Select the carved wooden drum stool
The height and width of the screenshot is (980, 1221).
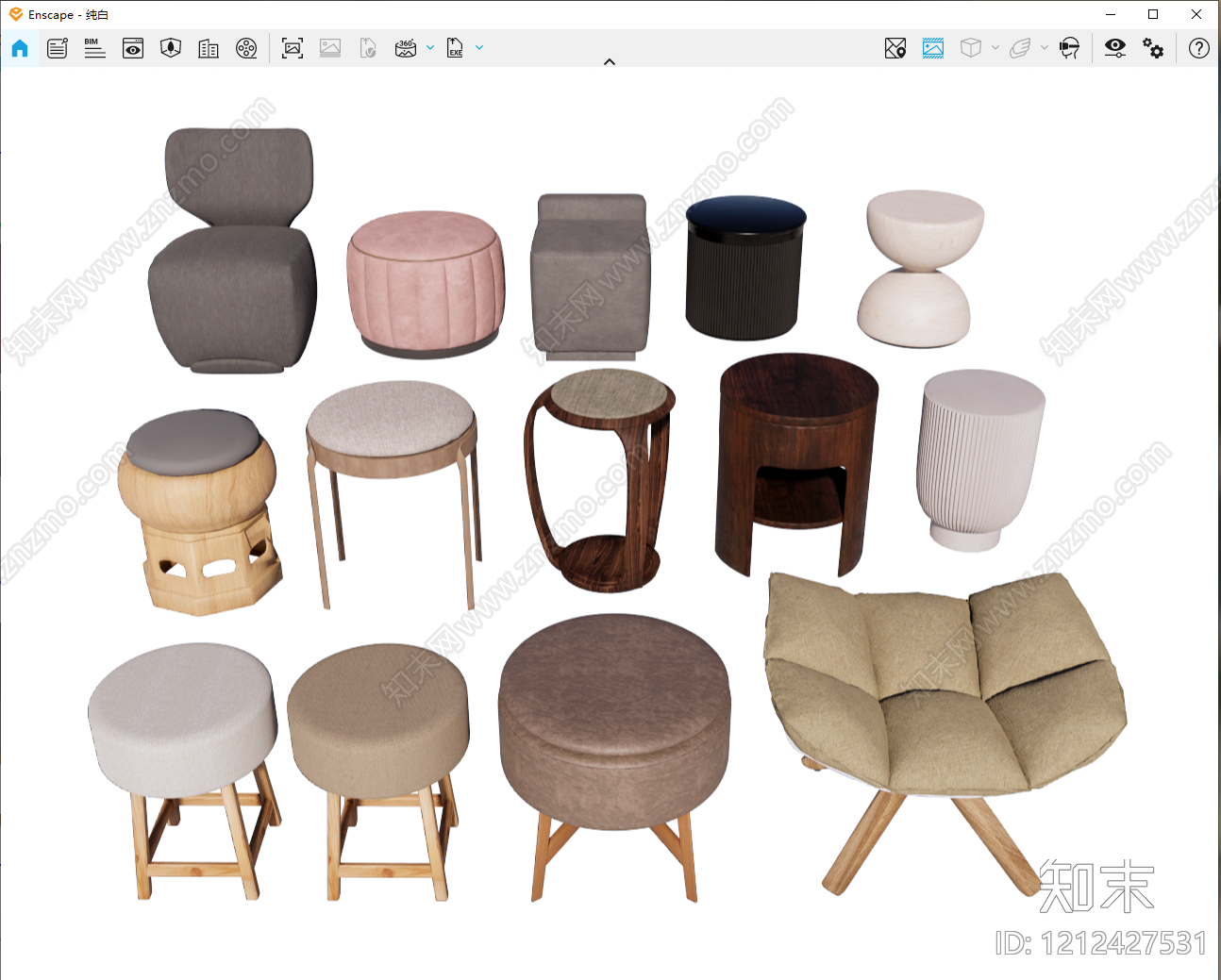(x=199, y=512)
